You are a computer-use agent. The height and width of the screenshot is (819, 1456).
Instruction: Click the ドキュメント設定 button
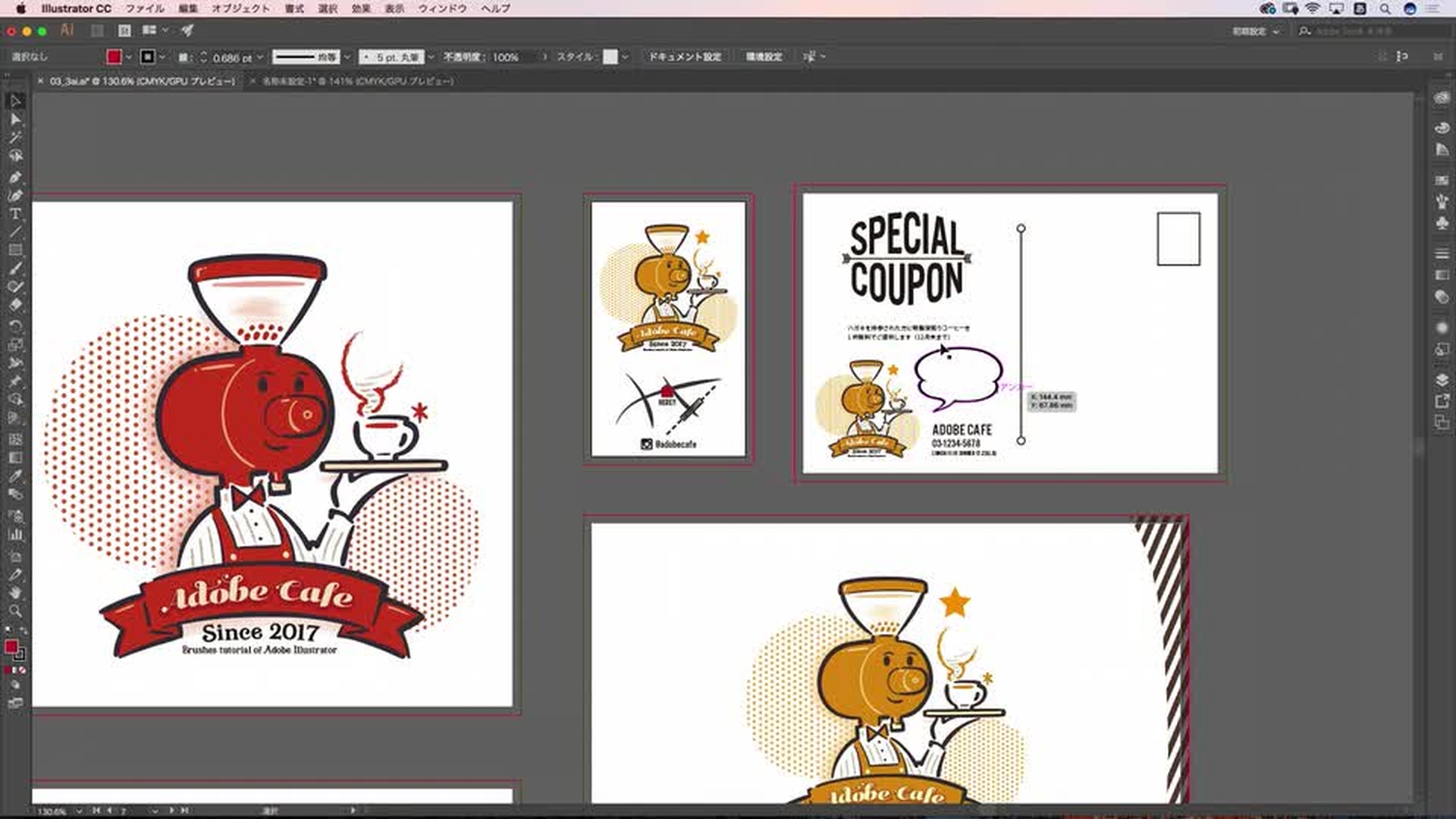click(x=684, y=57)
